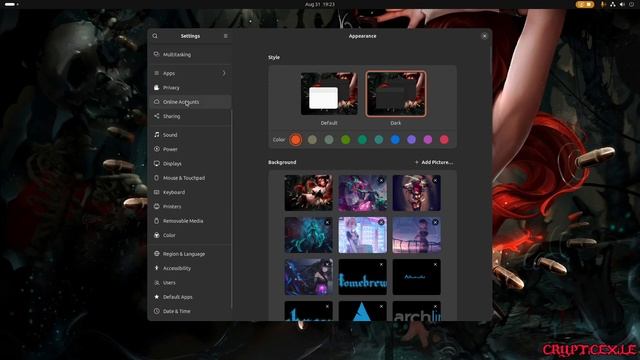Select the Homebrew wallpaper thumbnail
Viewport: 640px width, 360px height.
pyautogui.click(x=362, y=277)
